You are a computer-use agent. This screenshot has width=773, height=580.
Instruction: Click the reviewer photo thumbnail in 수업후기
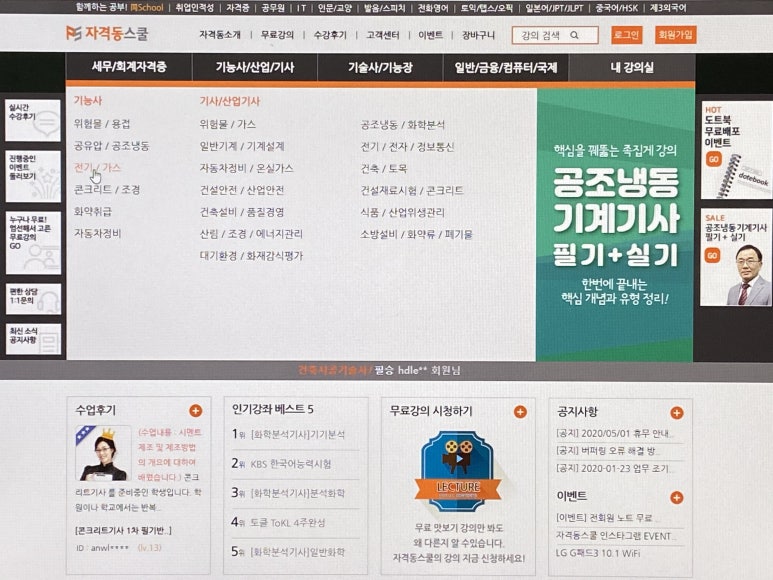pyautogui.click(x=103, y=453)
